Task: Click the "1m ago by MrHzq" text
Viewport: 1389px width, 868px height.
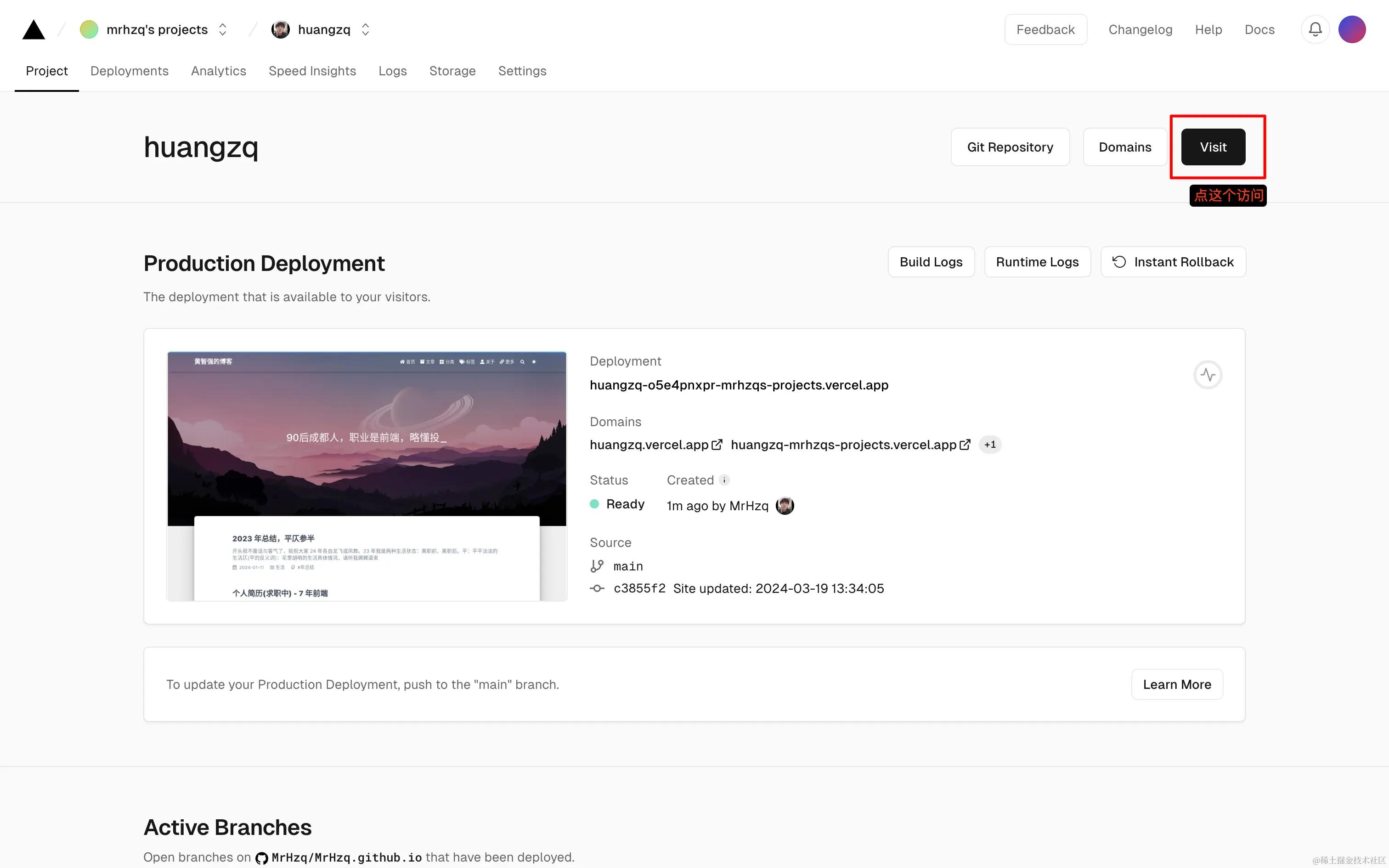Action: pos(717,506)
